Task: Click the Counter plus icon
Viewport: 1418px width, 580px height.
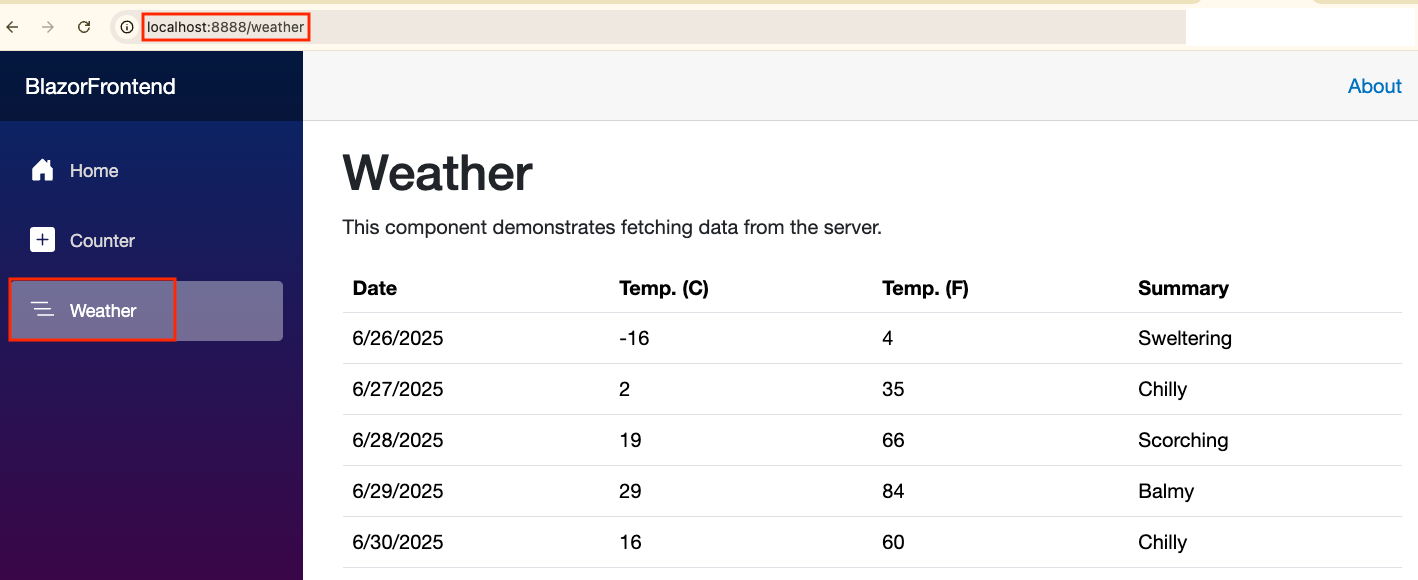Action: [x=42, y=240]
